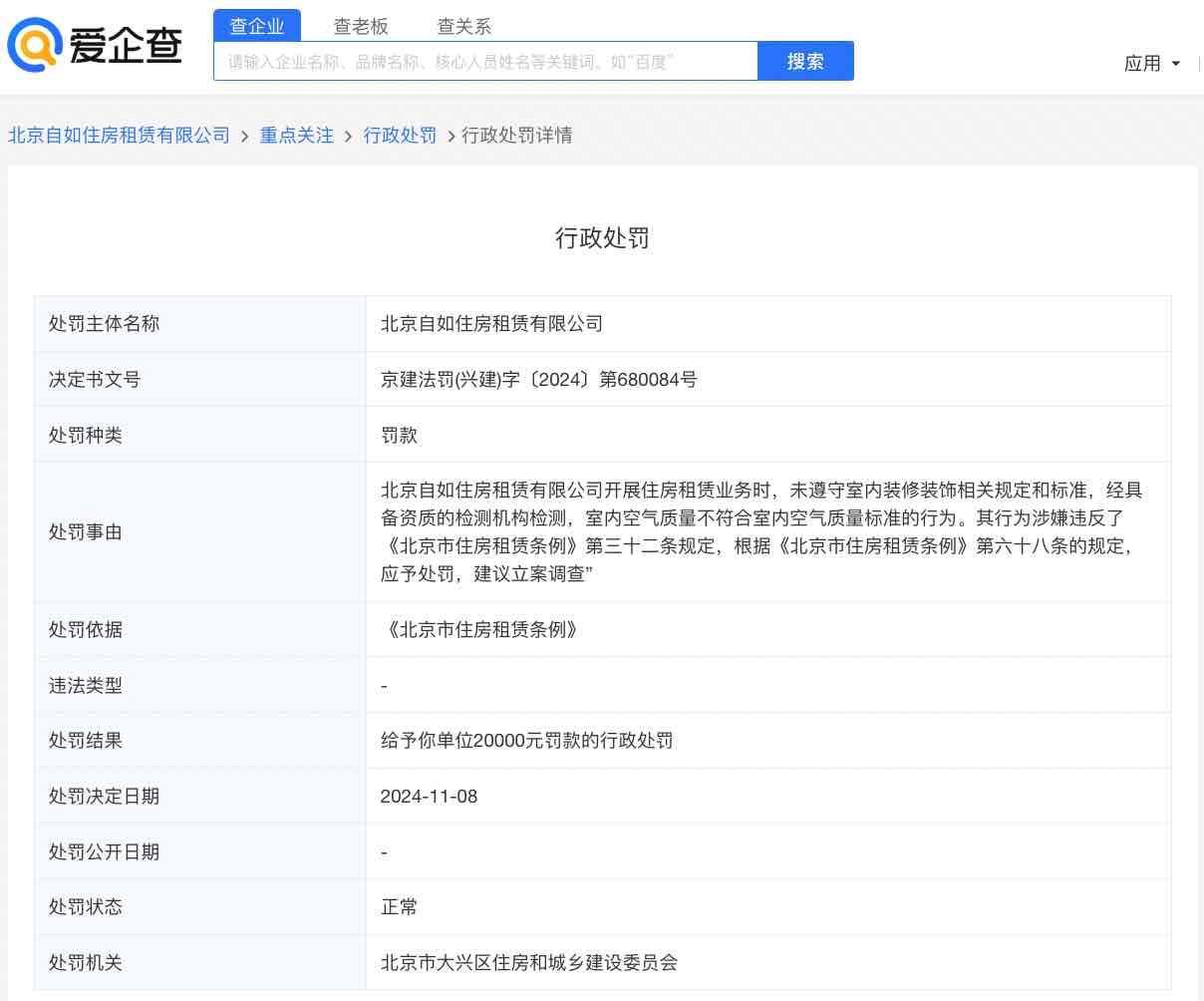Image resolution: width=1204 pixels, height=1001 pixels.
Task: Click the 行政处罚 page heading
Action: (x=602, y=237)
